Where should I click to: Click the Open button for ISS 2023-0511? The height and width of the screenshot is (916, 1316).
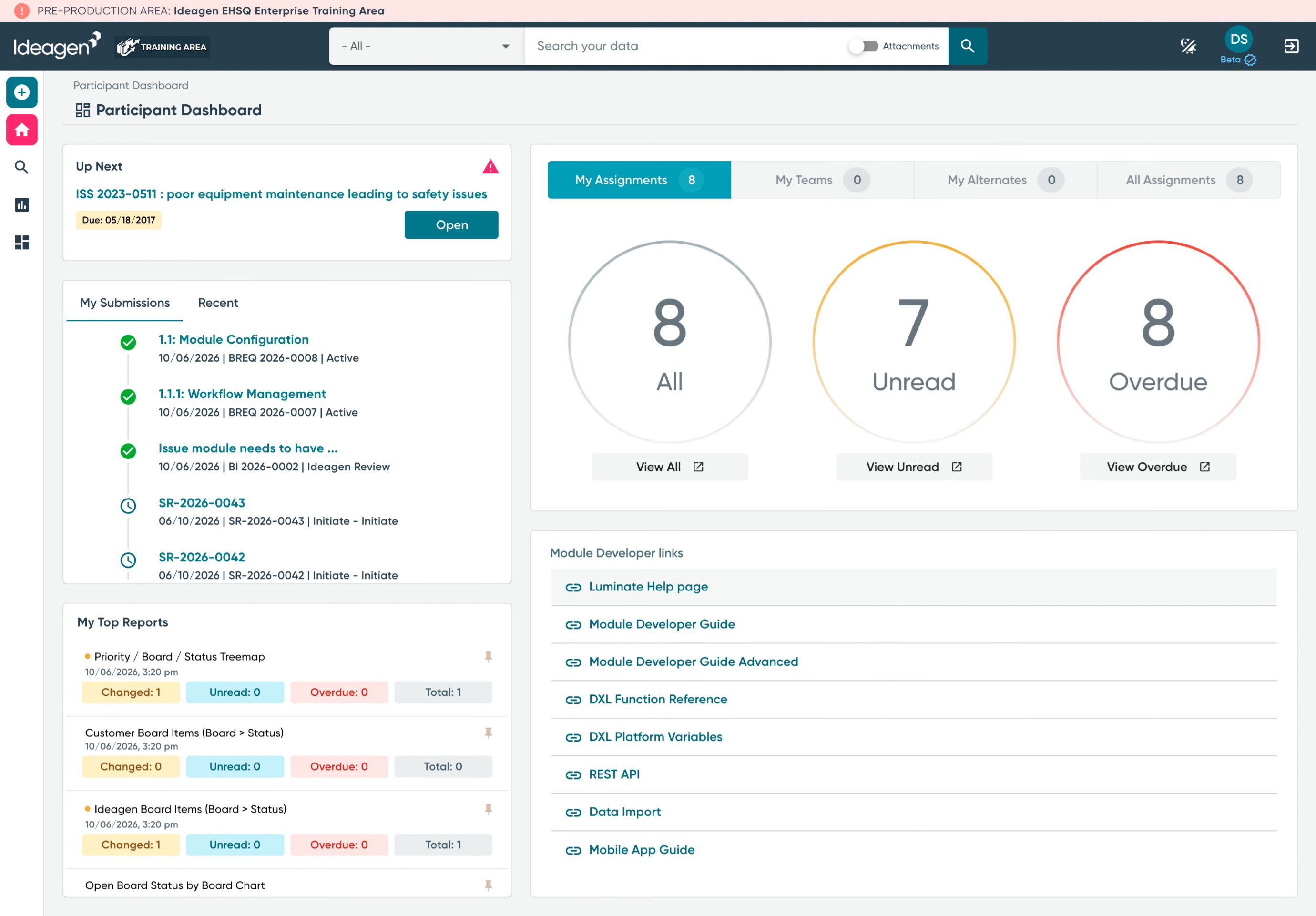click(x=451, y=224)
